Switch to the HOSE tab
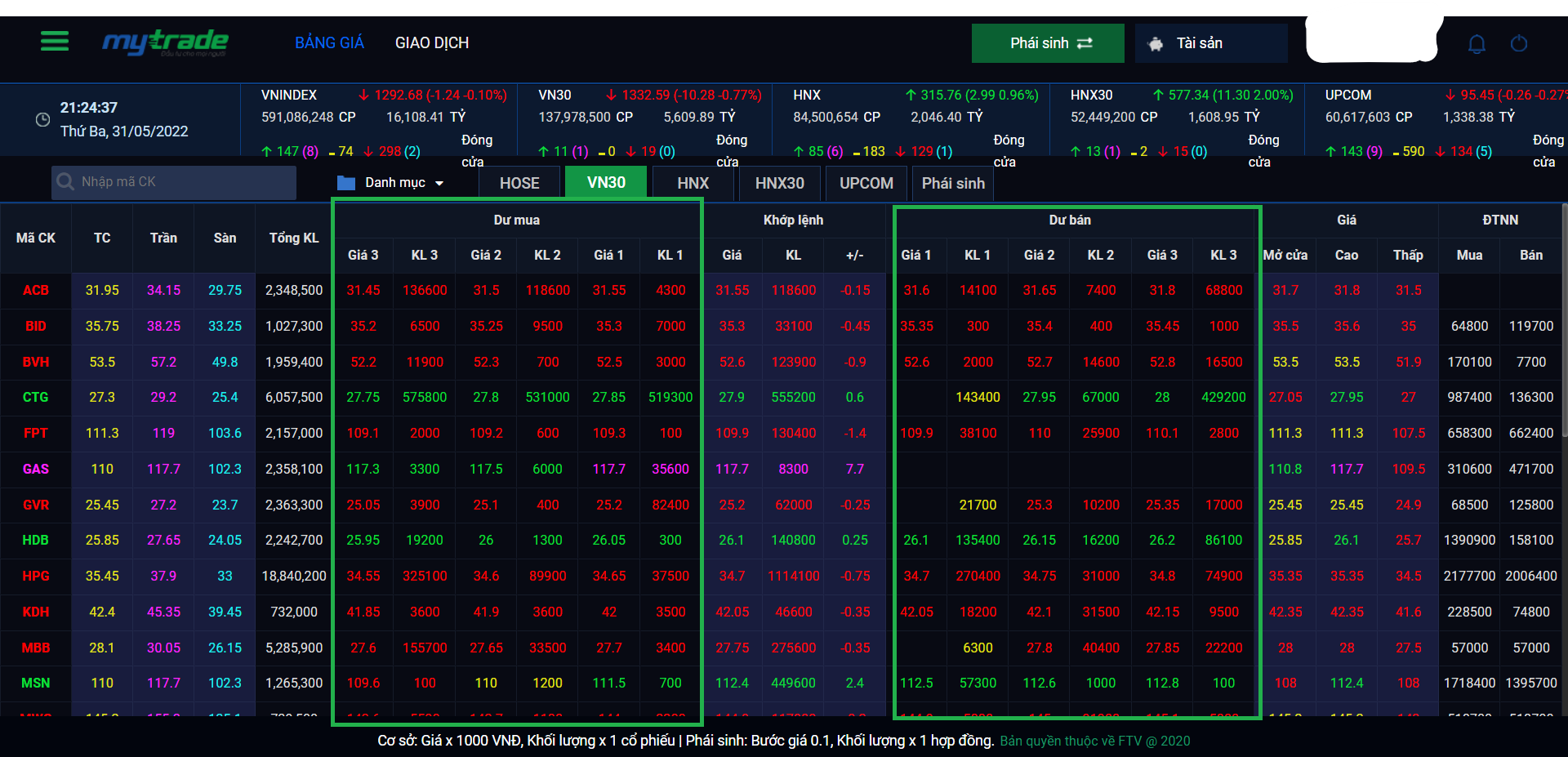The image size is (1568, 757). pyautogui.click(x=519, y=183)
